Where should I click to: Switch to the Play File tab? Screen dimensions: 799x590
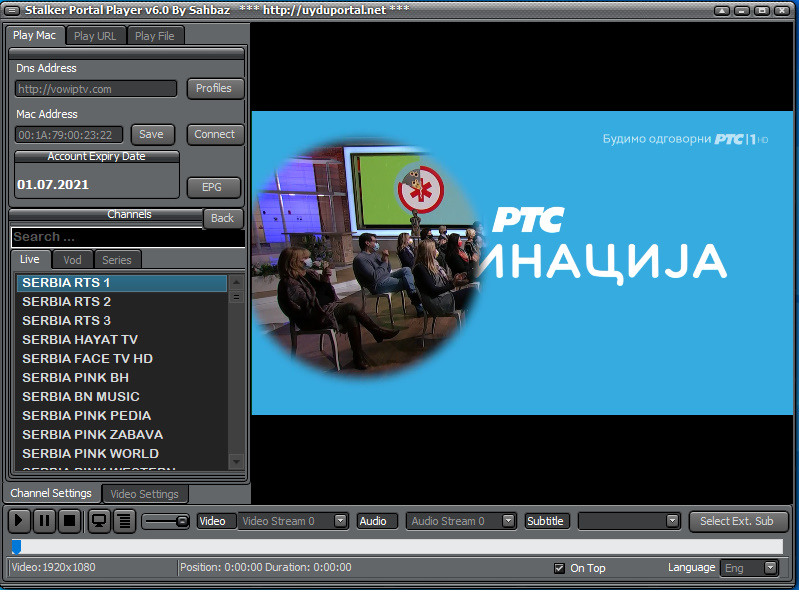[155, 36]
